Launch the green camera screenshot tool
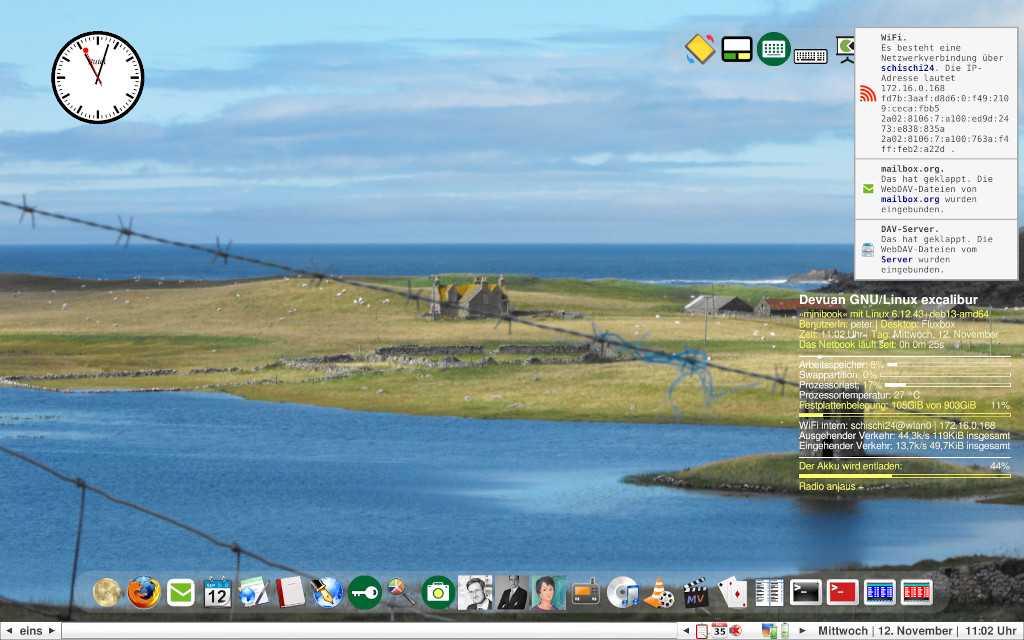Image resolution: width=1024 pixels, height=640 pixels. click(x=437, y=593)
